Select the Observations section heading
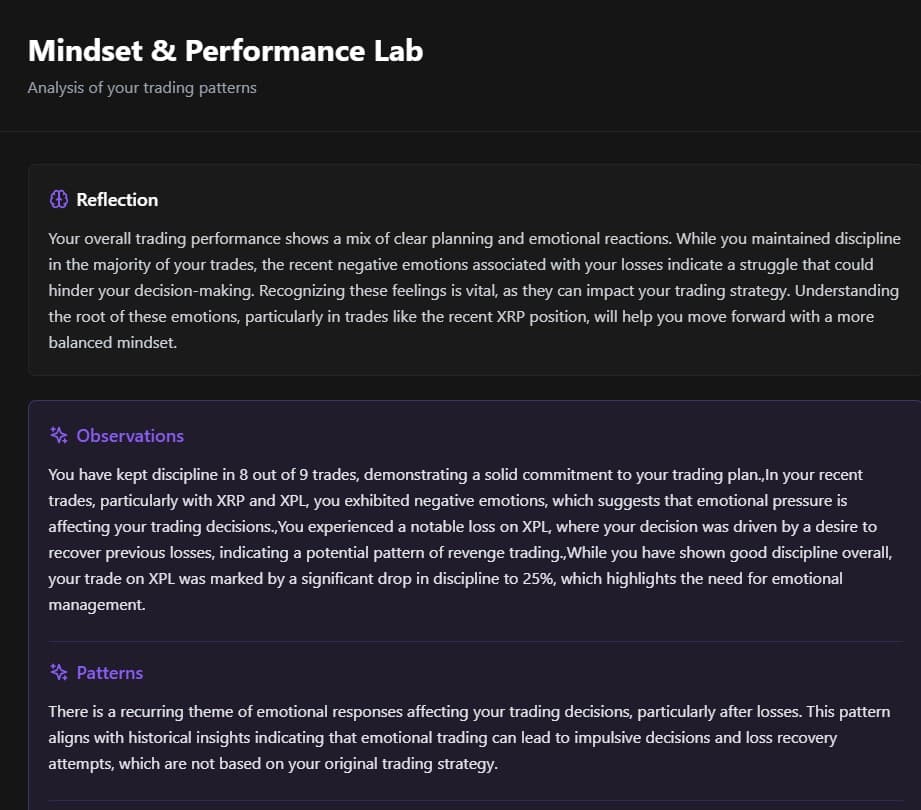This screenshot has height=810, width=921. [130, 436]
